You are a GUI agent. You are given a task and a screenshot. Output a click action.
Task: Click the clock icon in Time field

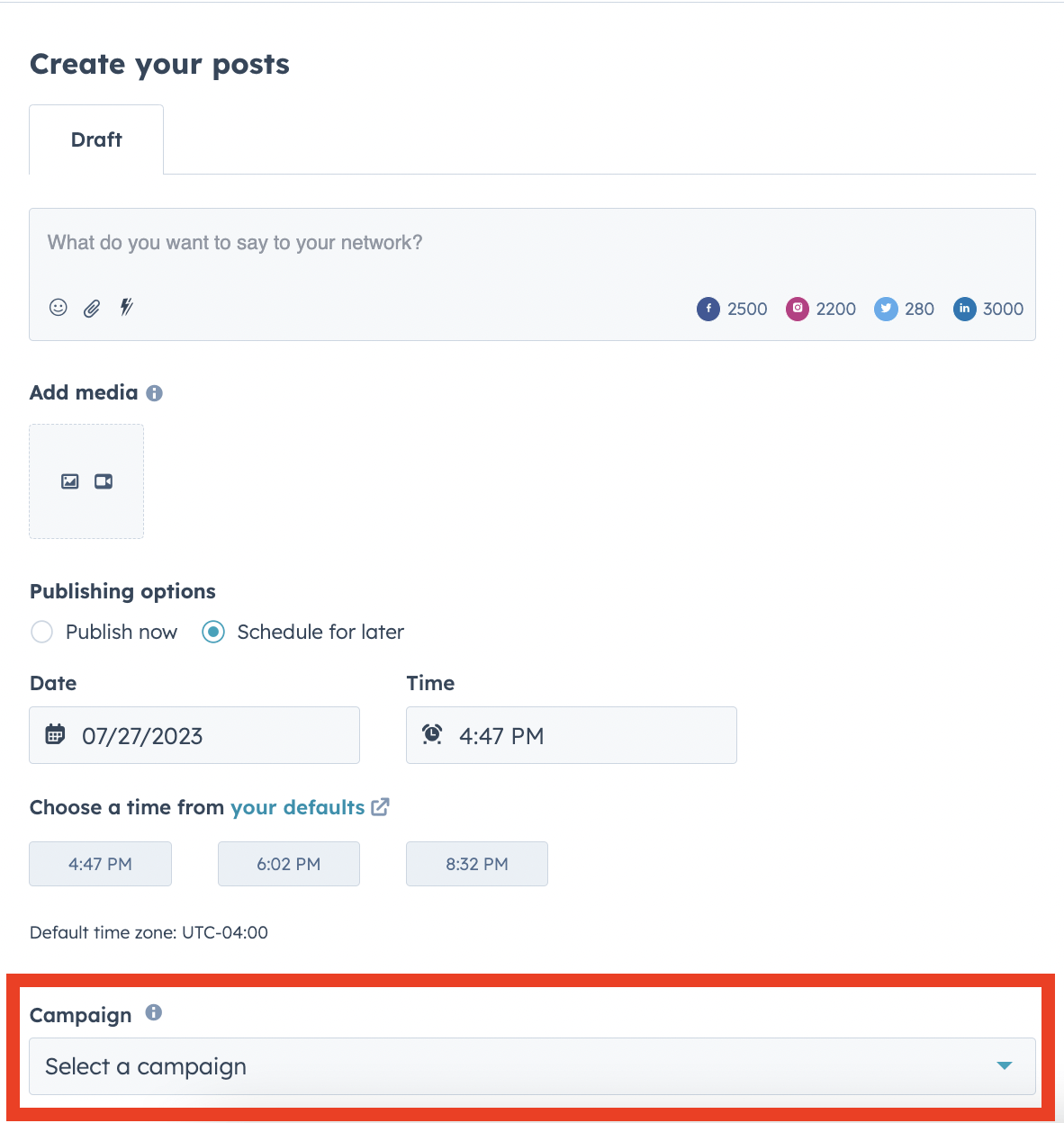coord(431,734)
